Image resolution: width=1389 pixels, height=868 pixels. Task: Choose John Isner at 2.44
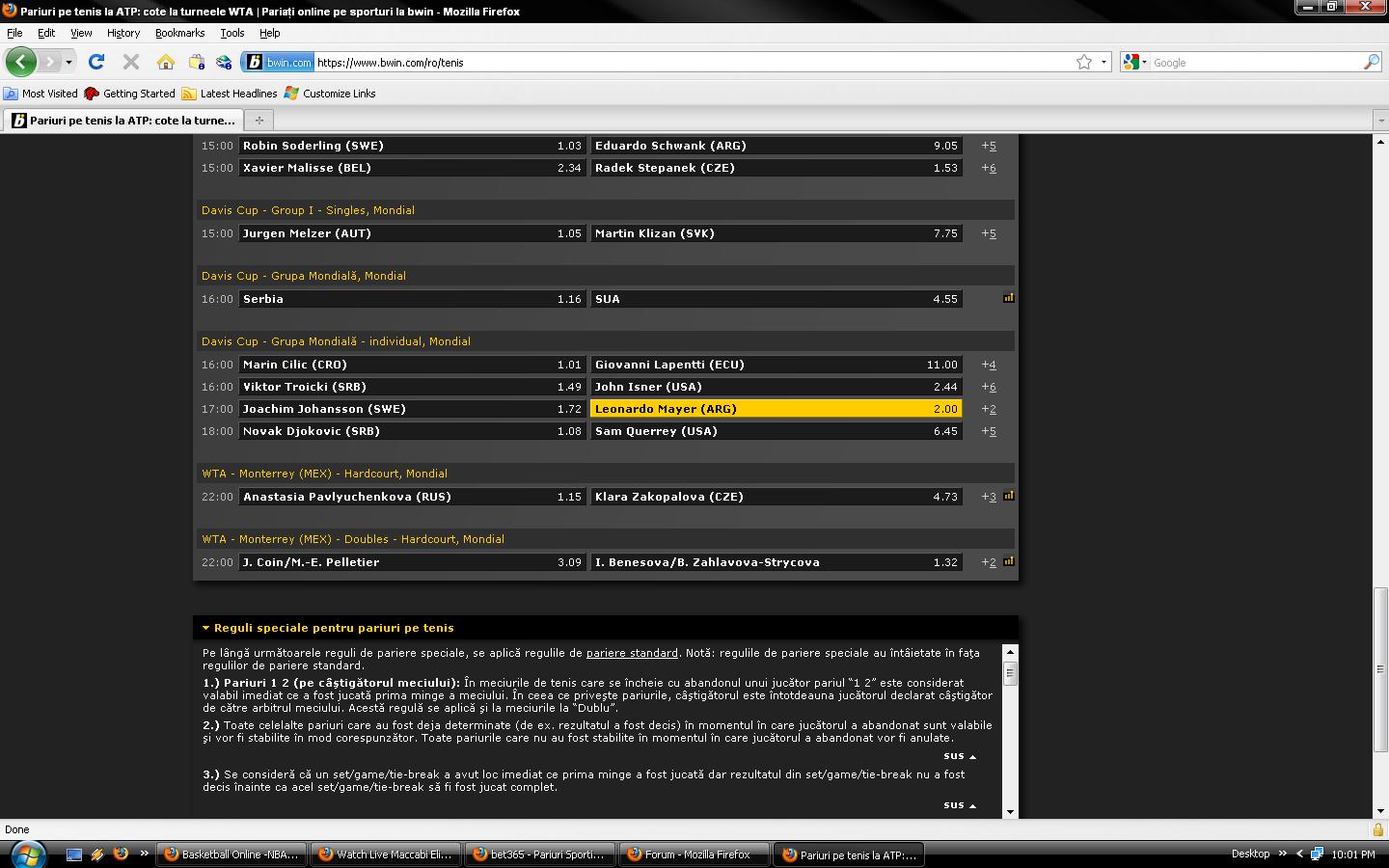click(776, 387)
